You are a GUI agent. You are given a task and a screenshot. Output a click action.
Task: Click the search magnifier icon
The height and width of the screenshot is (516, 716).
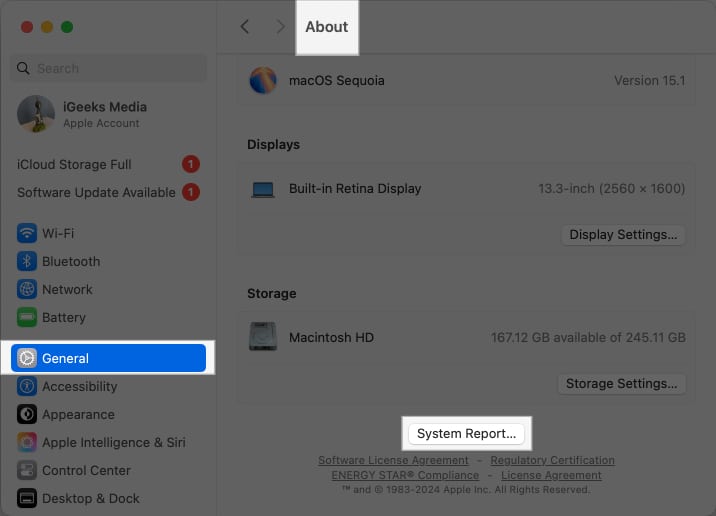(x=23, y=68)
